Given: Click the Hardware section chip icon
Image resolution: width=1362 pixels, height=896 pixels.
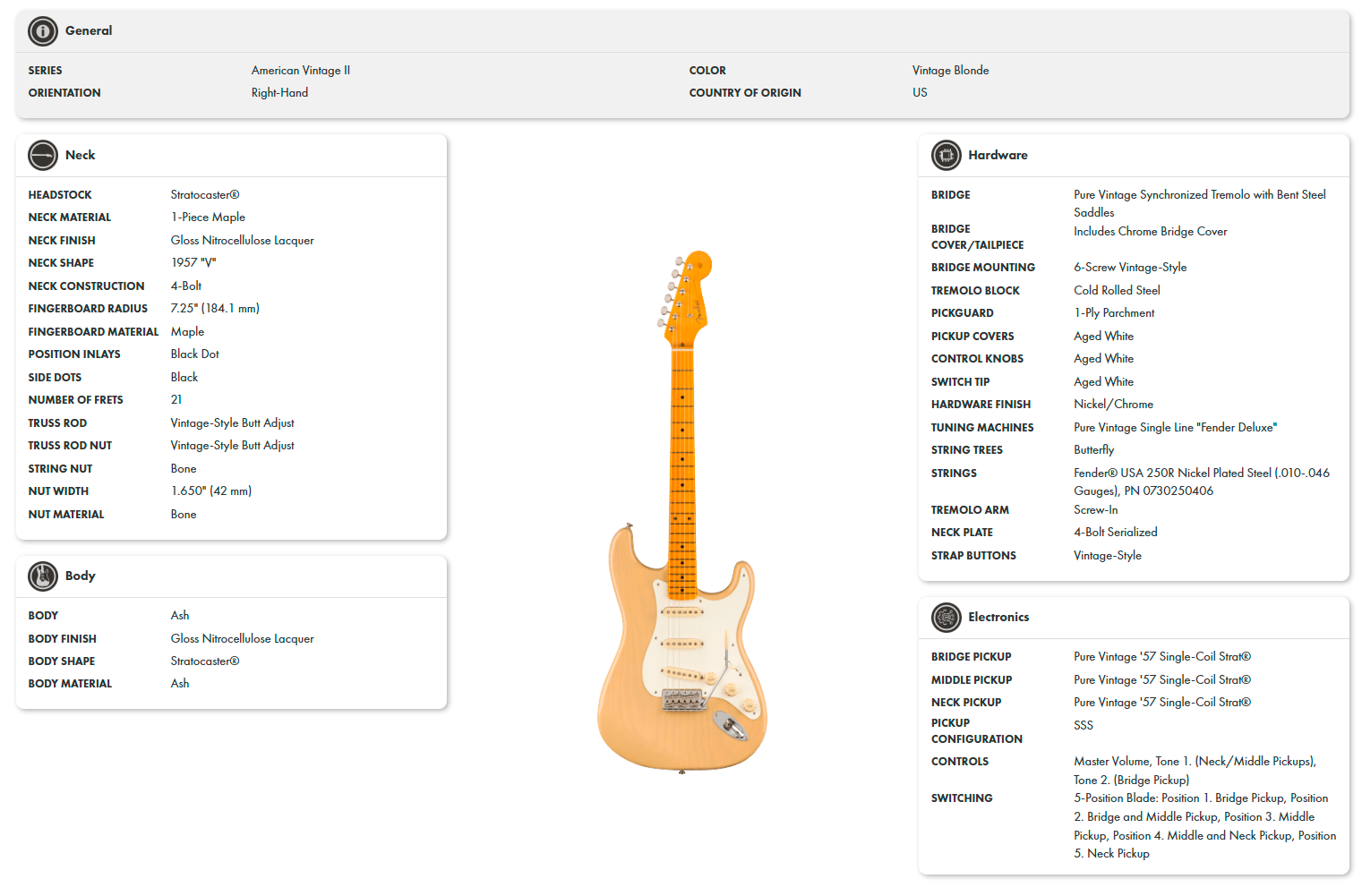Looking at the screenshot, I should [946, 156].
